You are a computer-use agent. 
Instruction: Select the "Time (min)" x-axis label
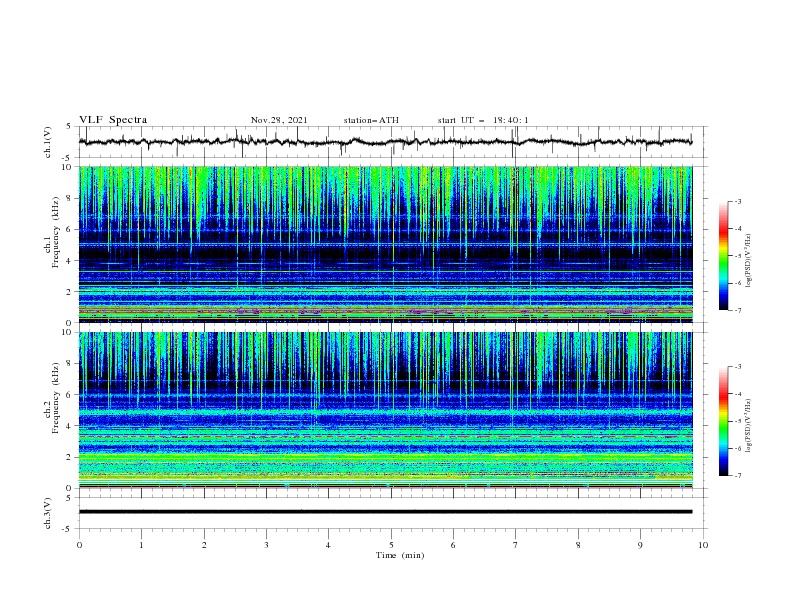400,555
